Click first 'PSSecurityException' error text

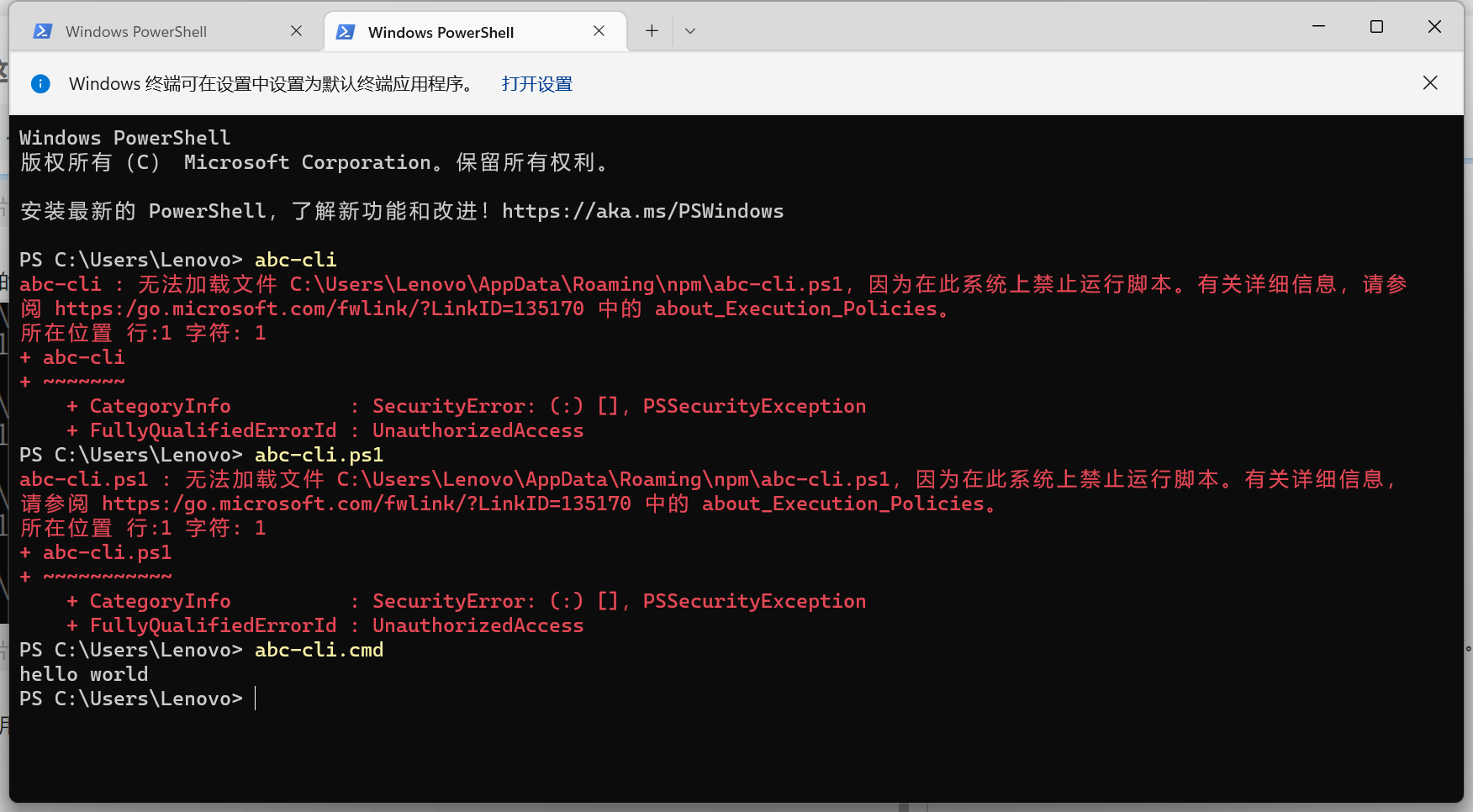pyautogui.click(x=754, y=406)
